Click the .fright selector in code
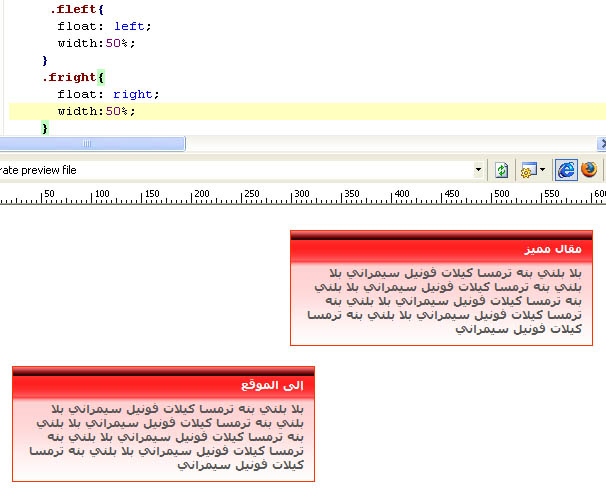Viewport: 606px width, 500px height. point(69,77)
